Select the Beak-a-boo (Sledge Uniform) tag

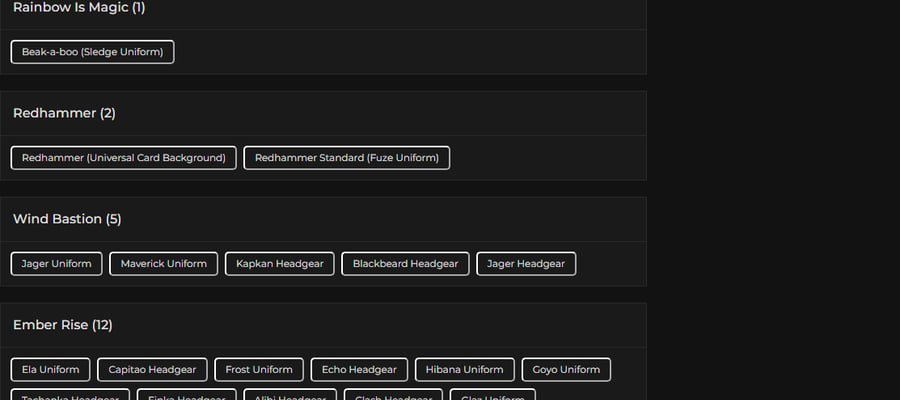92,52
